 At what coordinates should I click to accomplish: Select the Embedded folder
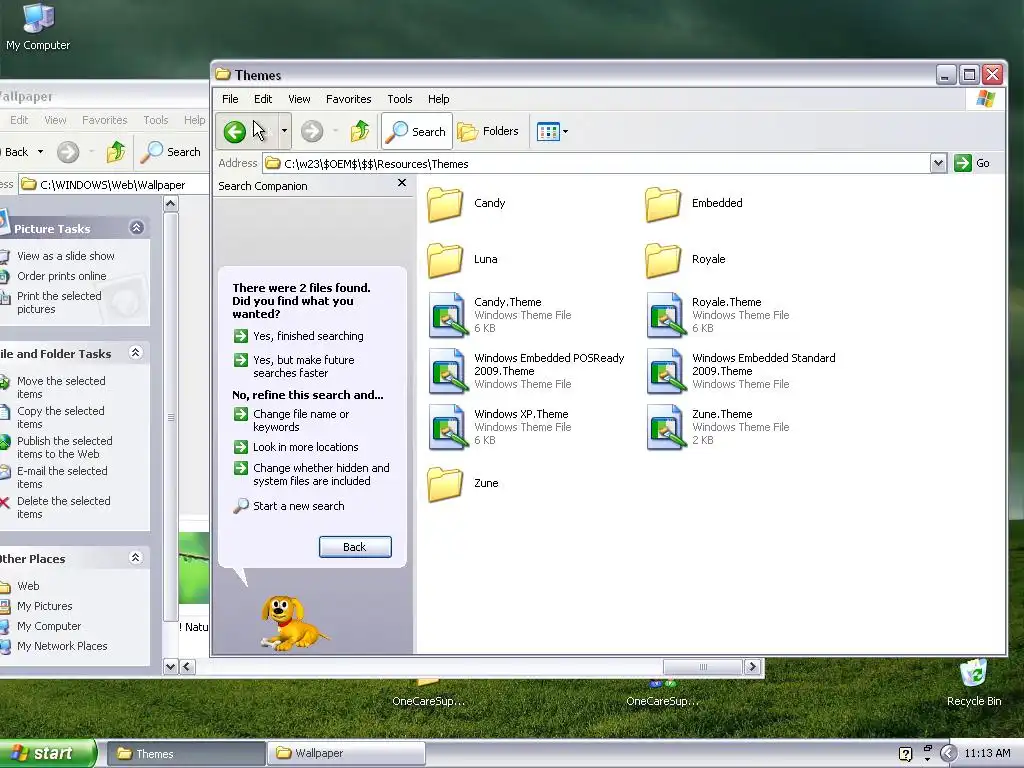[x=694, y=204]
